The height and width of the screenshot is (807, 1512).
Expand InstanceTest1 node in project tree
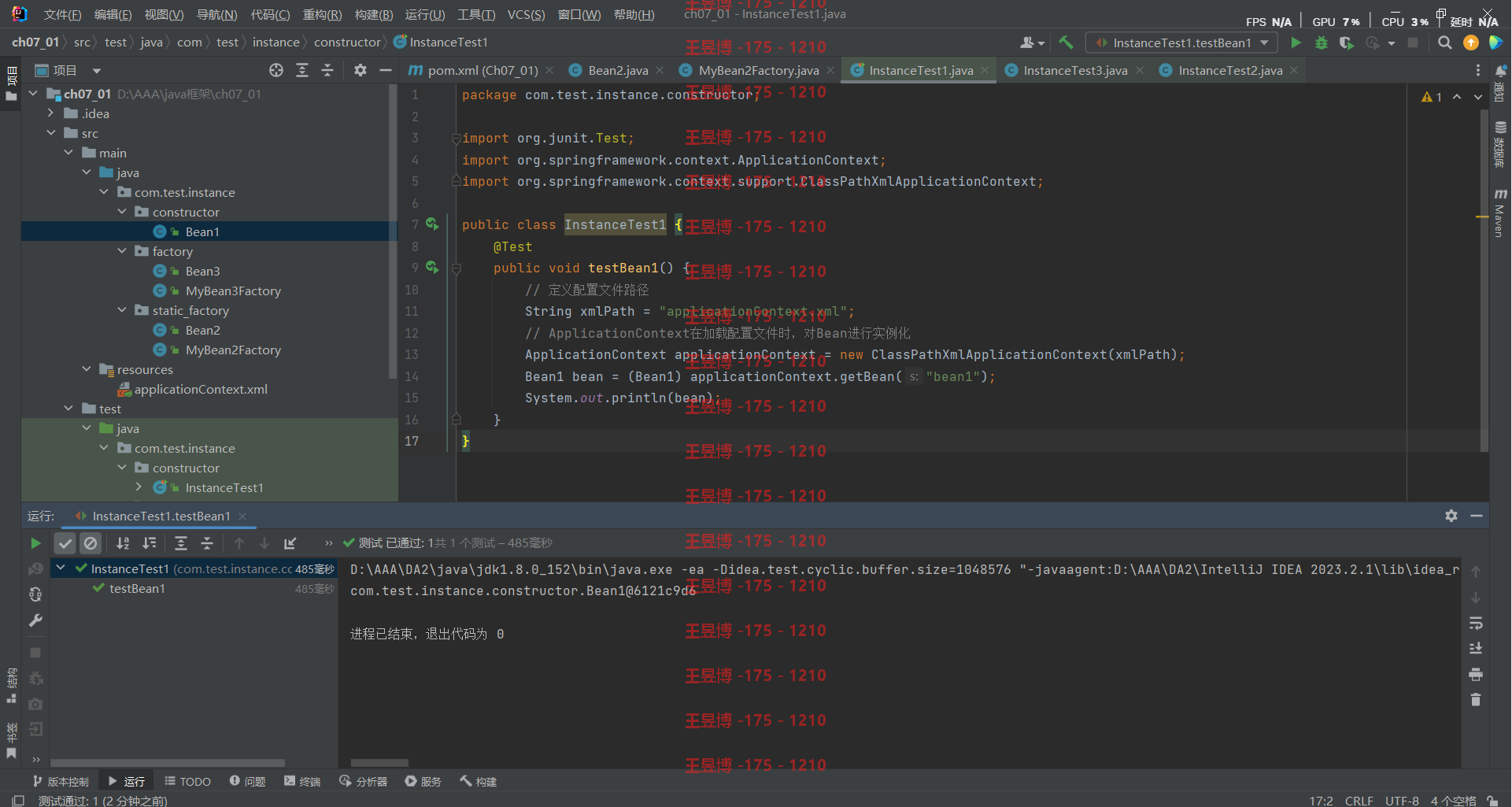139,487
